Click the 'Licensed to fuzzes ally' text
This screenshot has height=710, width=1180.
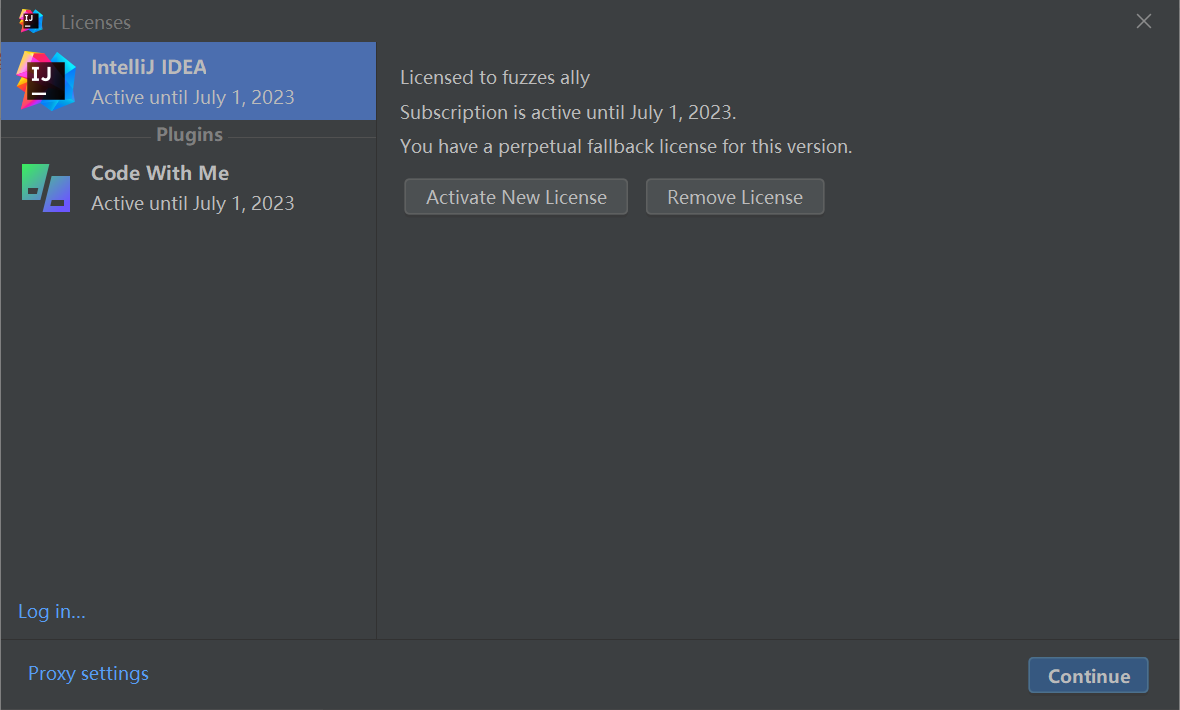click(x=495, y=78)
